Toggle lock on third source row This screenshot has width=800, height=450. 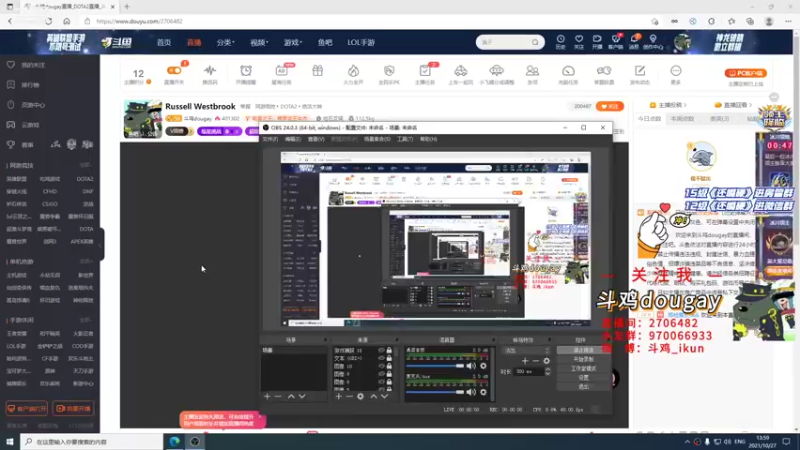click(x=389, y=366)
